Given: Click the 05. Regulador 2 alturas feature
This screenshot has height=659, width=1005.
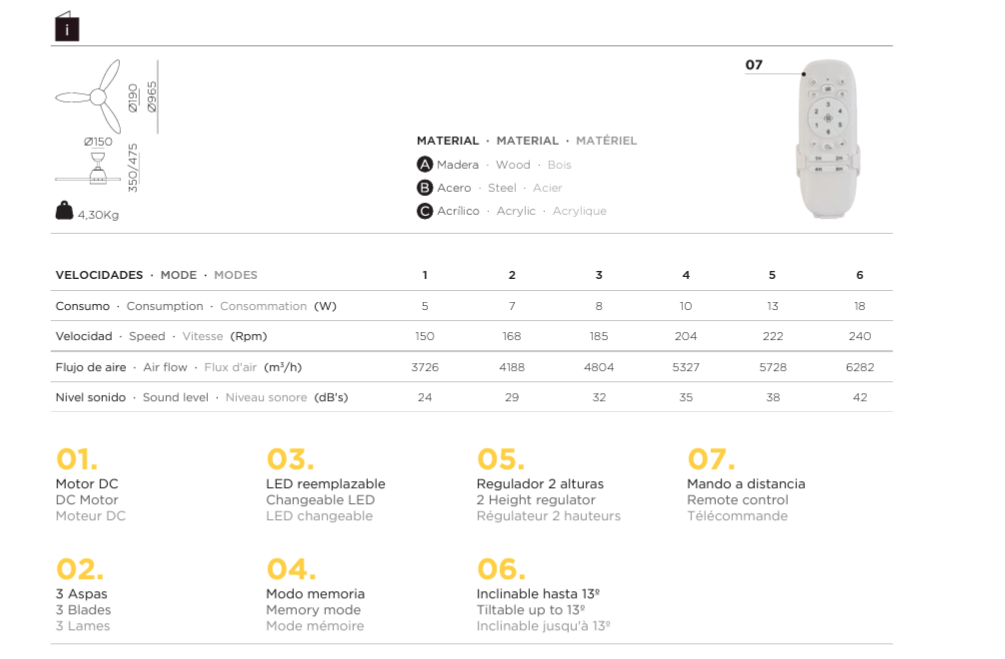Looking at the screenshot, I should click(x=549, y=485).
